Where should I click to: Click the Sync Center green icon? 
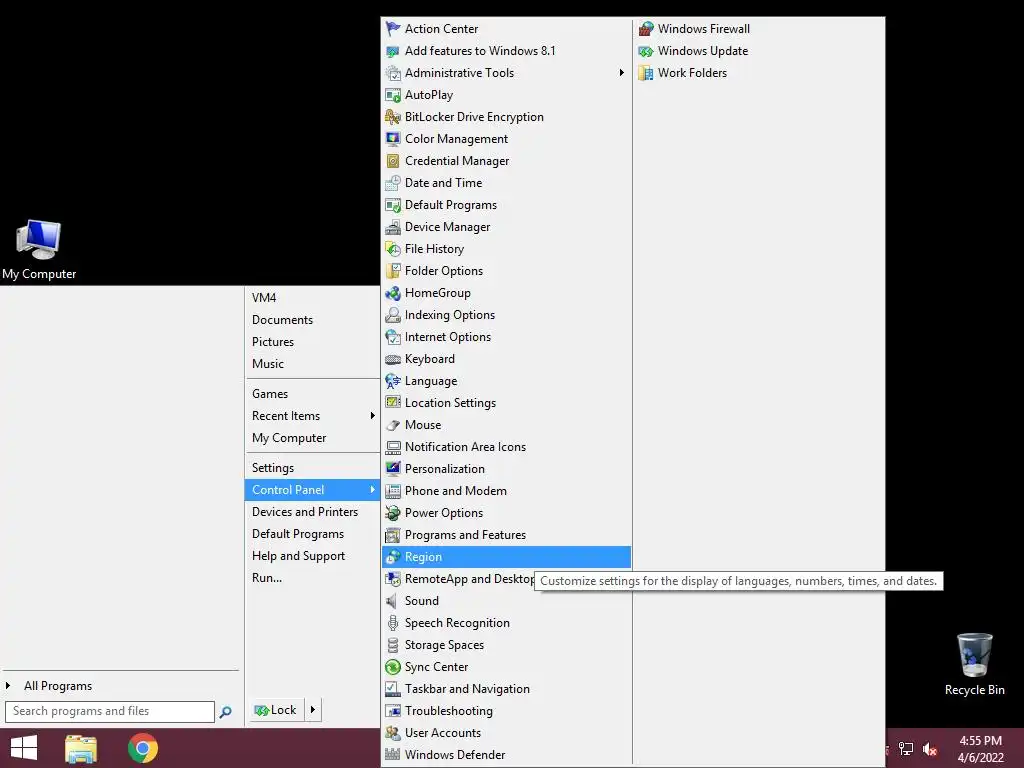[x=392, y=667]
